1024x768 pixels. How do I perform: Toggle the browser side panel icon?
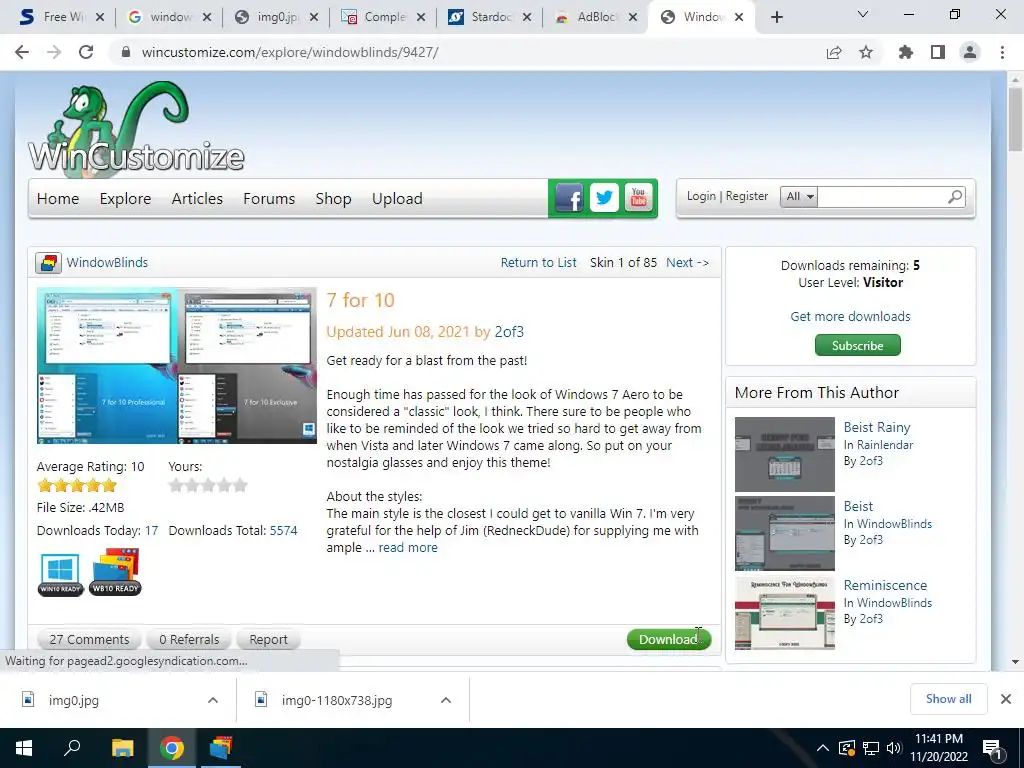(938, 52)
